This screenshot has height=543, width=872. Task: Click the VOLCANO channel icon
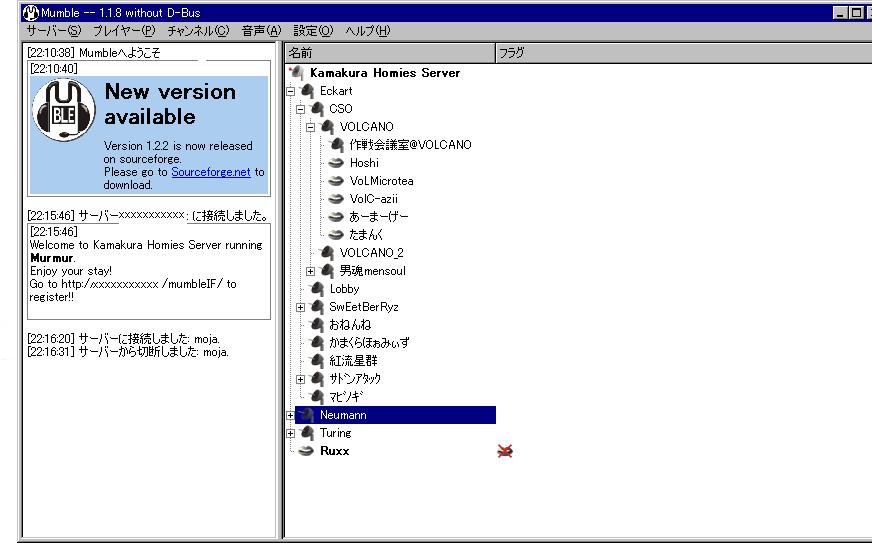[327, 127]
